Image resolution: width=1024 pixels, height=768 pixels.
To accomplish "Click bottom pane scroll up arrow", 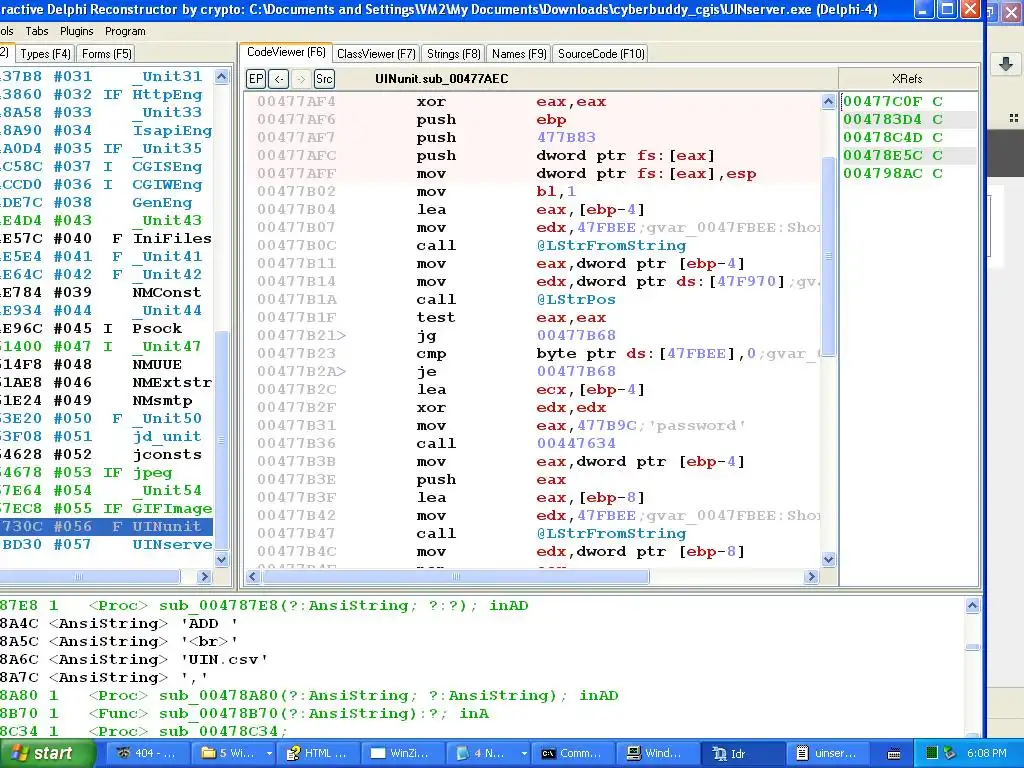I will [x=972, y=606].
